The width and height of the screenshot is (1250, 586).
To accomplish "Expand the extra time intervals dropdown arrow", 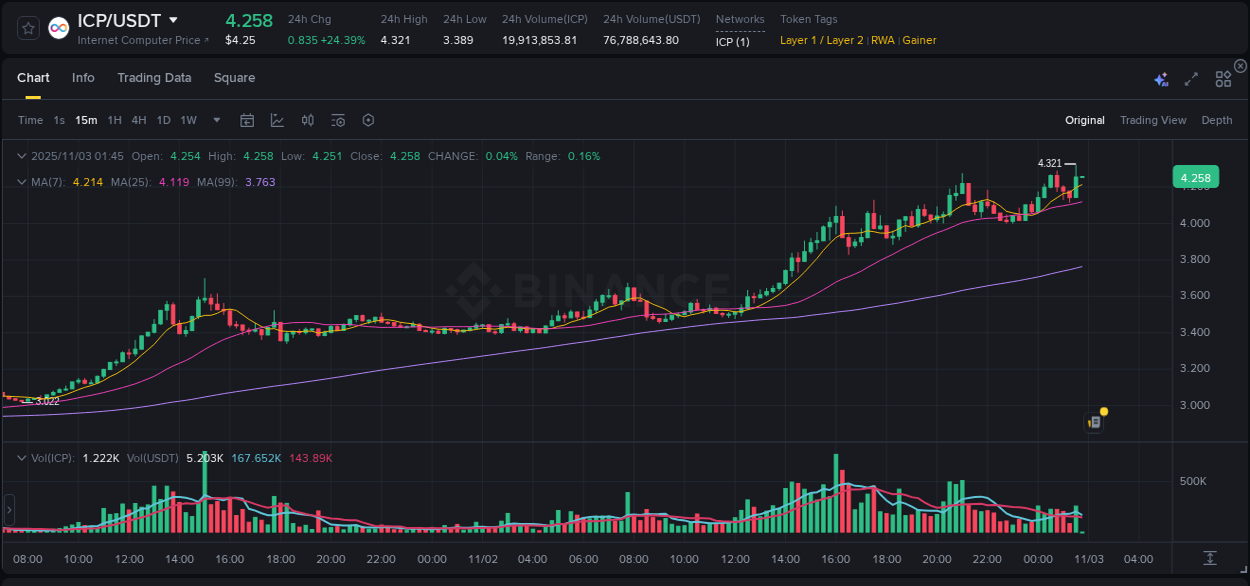I will point(216,120).
